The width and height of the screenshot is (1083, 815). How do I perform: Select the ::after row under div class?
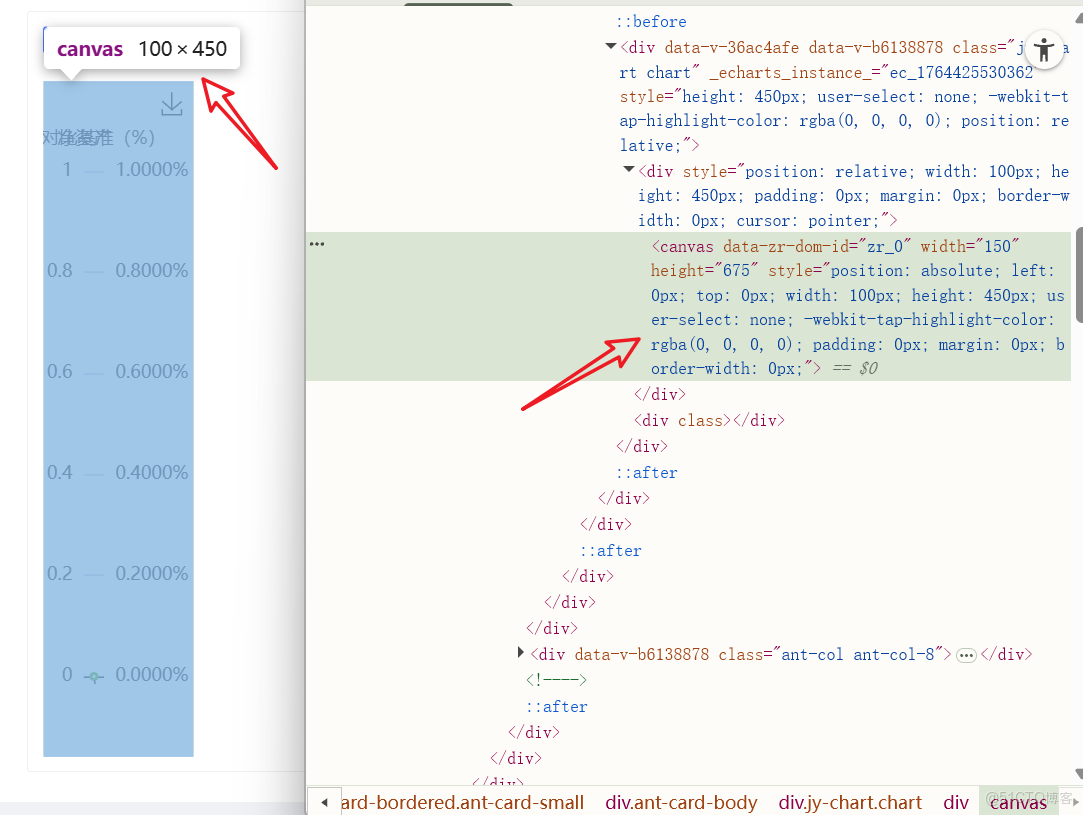646,472
